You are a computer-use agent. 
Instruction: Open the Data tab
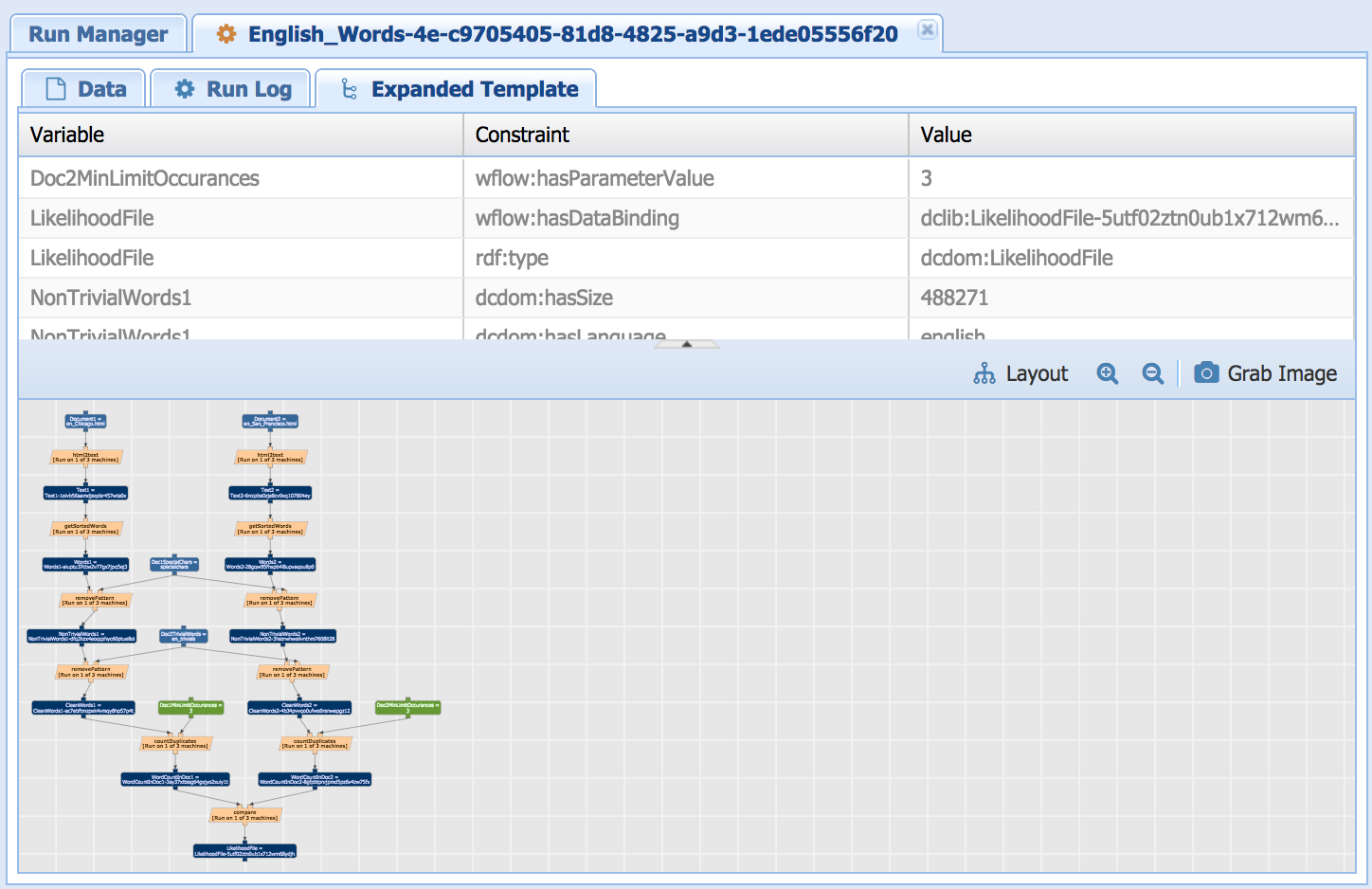(x=85, y=89)
